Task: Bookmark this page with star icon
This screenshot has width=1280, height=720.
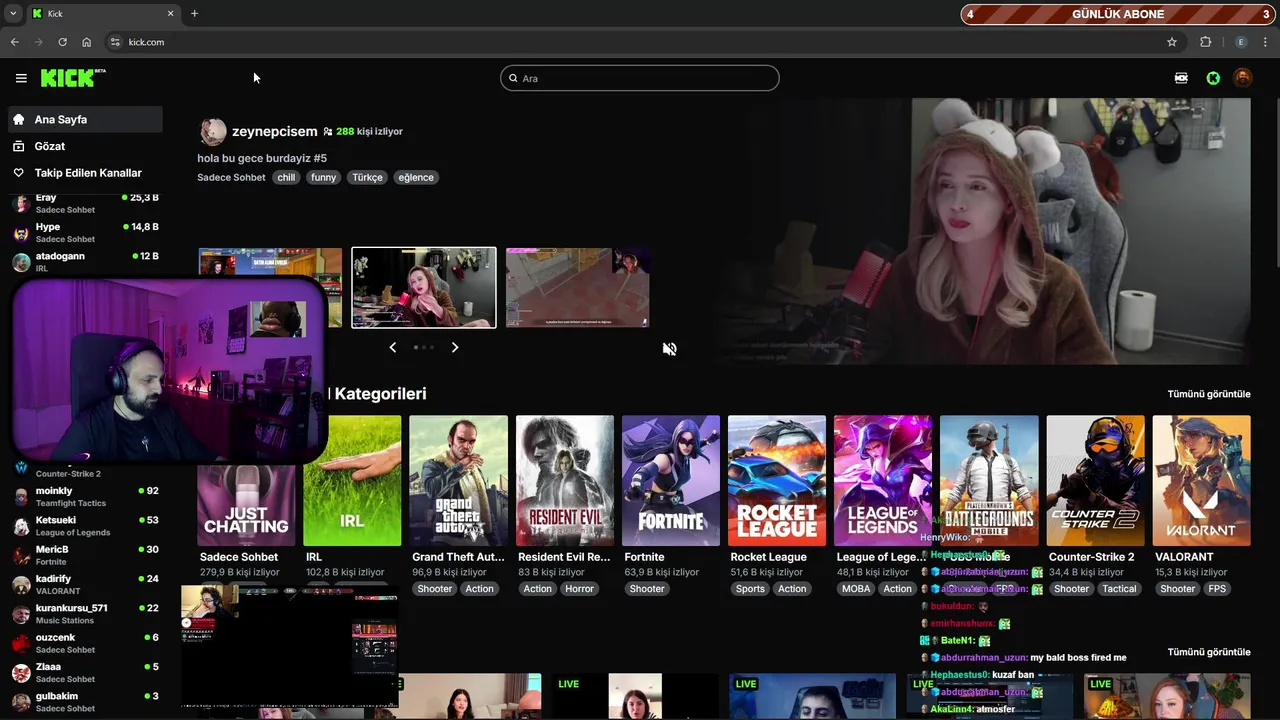Action: click(1172, 42)
